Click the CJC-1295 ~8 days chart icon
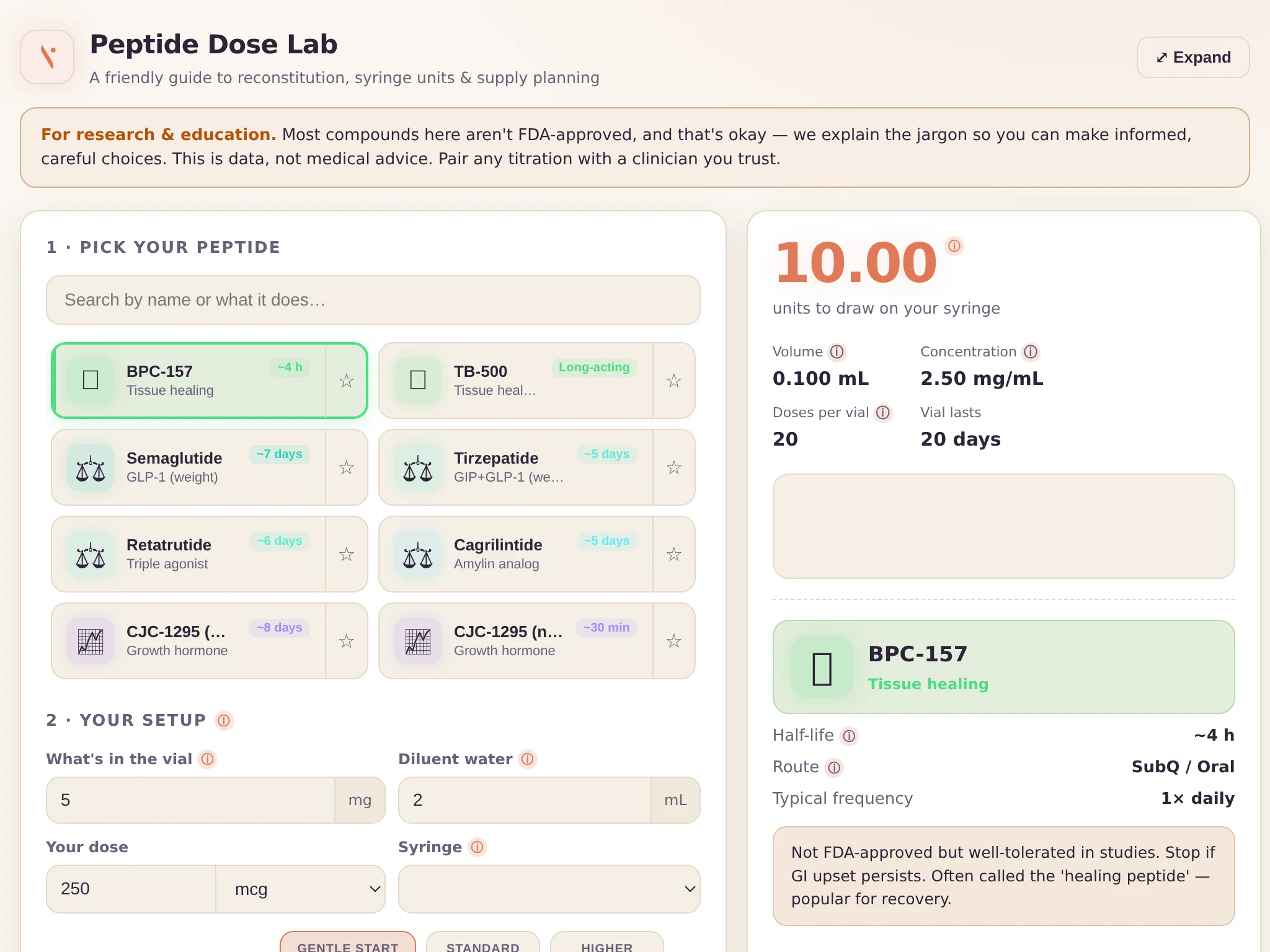This screenshot has height=952, width=1270. coord(91,641)
